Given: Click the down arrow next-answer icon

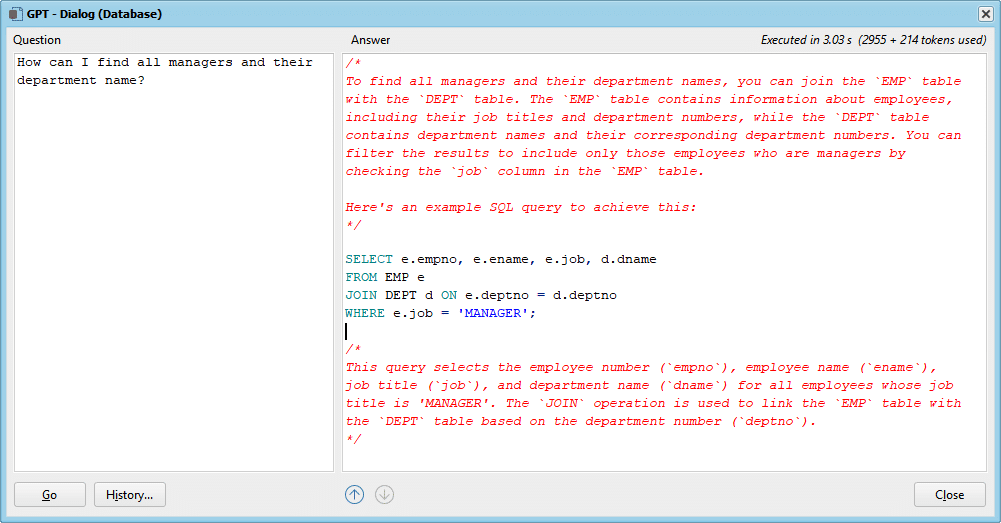Looking at the screenshot, I should coord(384,494).
